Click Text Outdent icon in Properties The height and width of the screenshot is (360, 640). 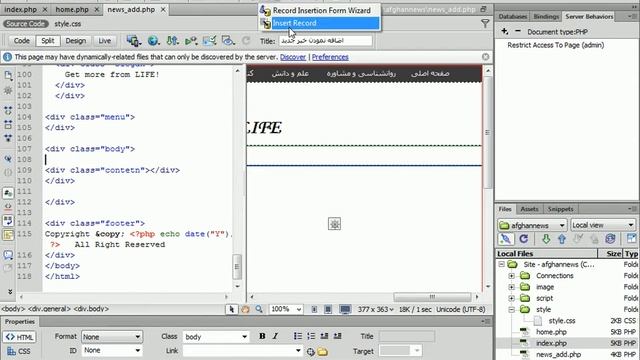(324, 336)
